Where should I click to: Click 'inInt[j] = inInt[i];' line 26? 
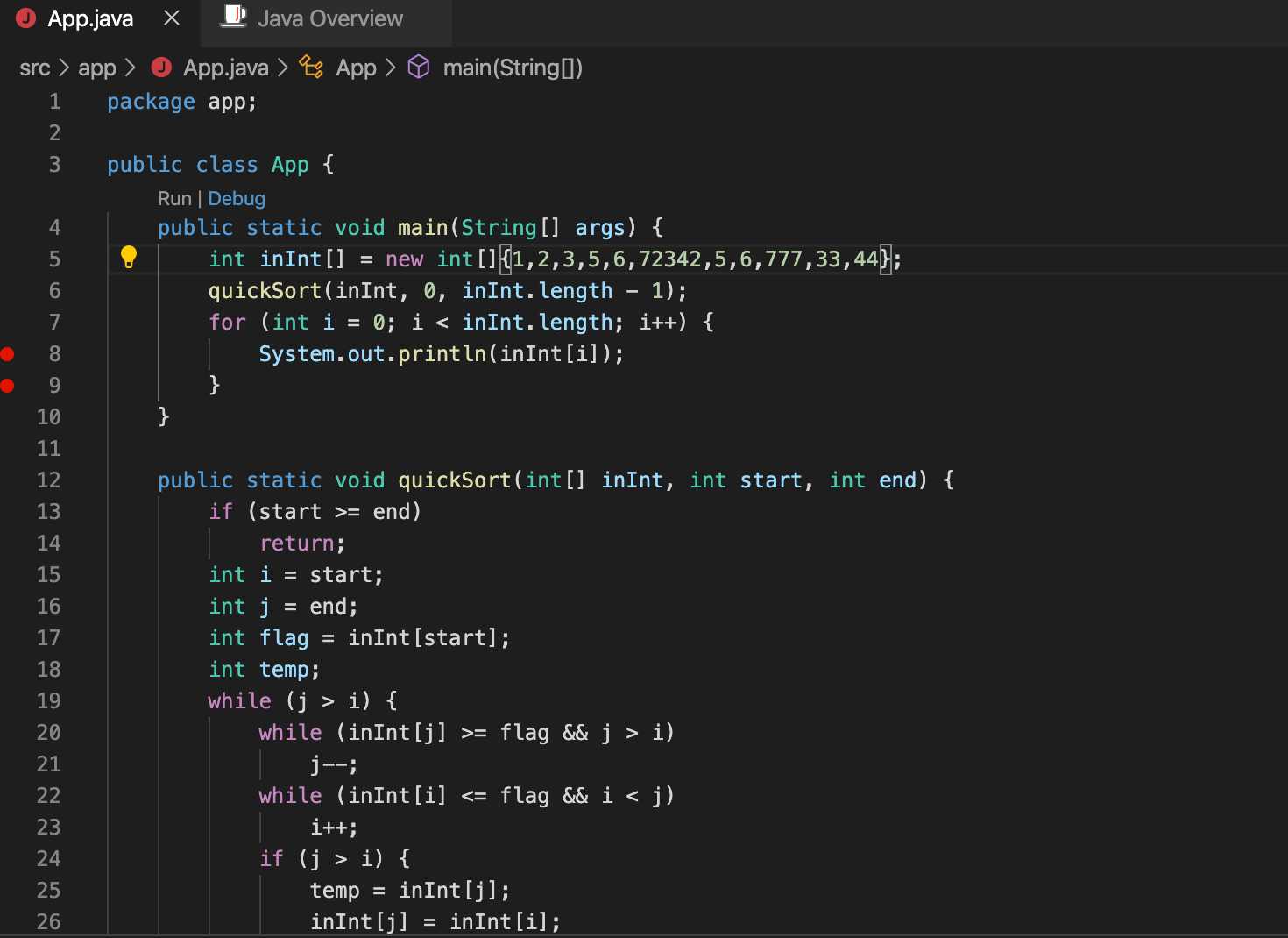pyautogui.click(x=435, y=922)
